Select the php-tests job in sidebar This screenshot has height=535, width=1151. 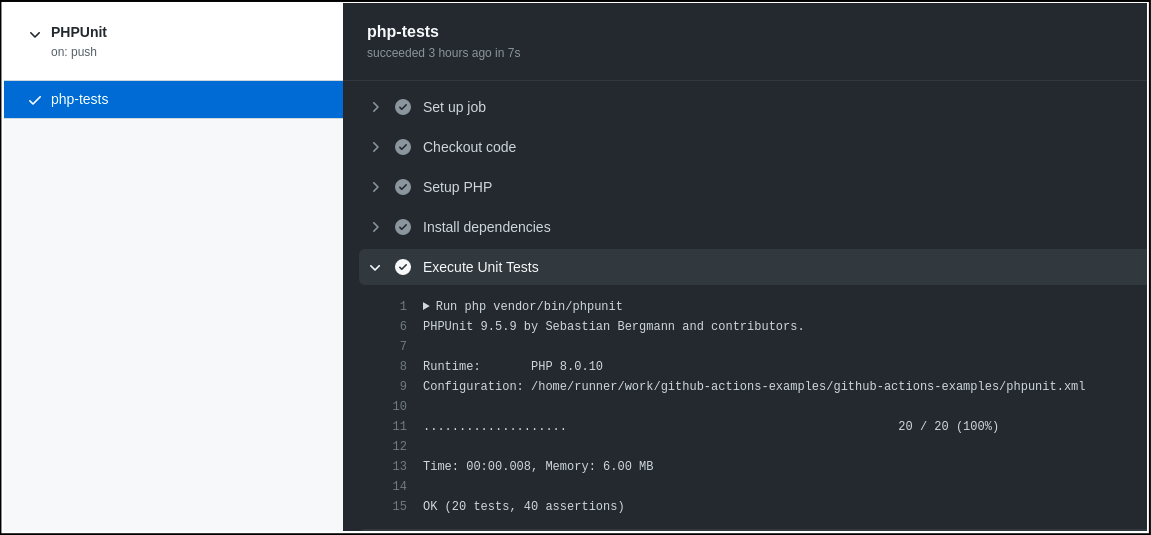tap(80, 99)
